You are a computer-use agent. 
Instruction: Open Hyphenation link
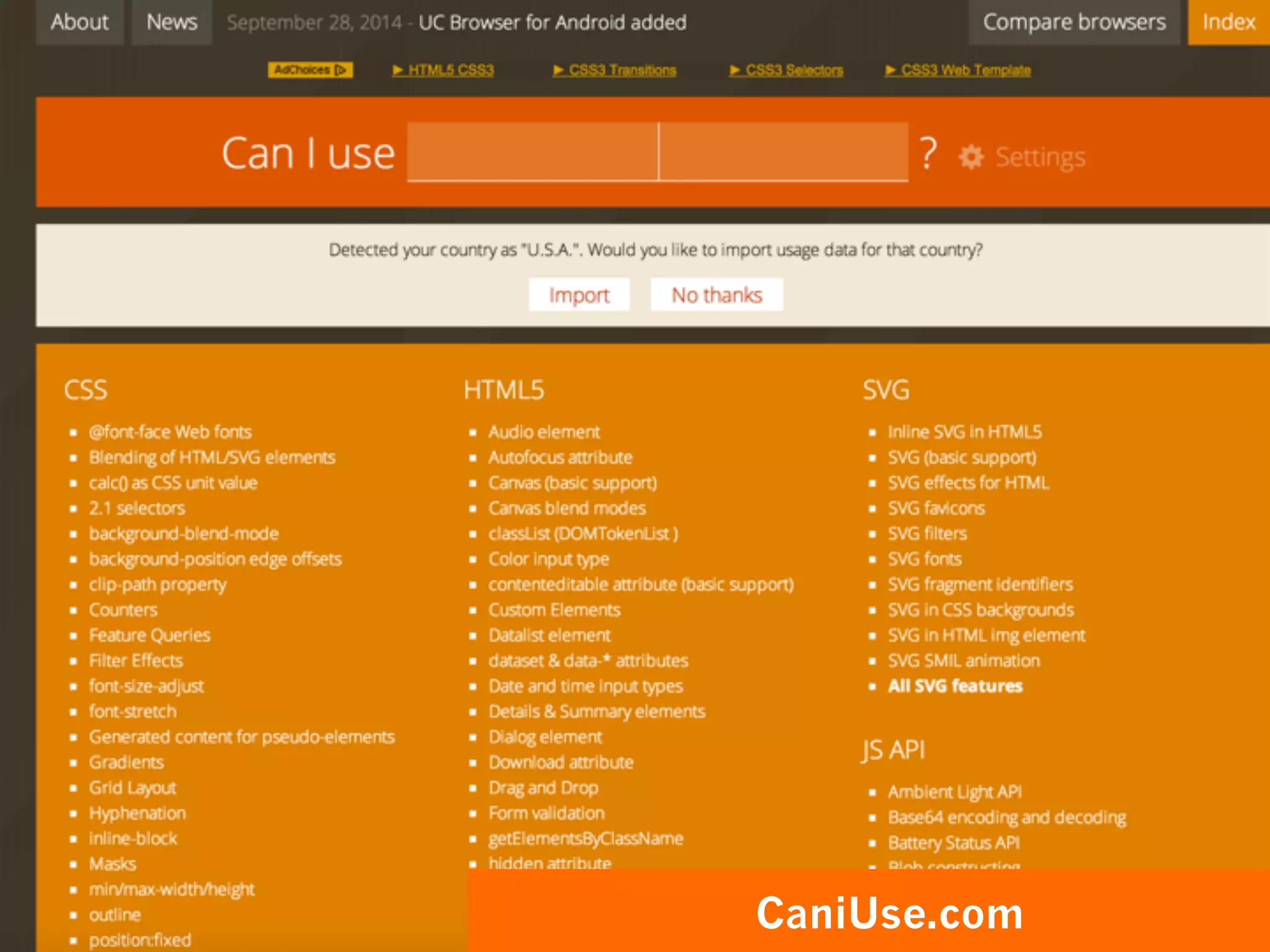click(137, 813)
